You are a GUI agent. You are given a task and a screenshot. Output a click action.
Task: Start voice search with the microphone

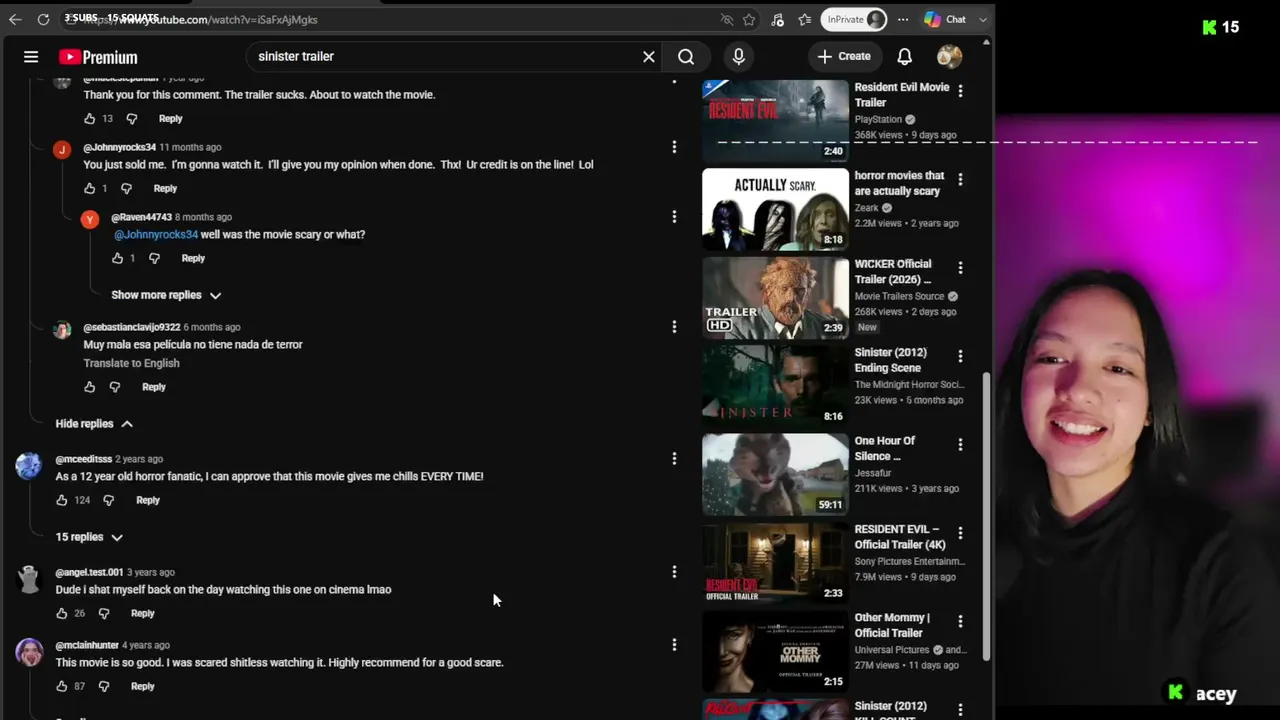point(739,57)
